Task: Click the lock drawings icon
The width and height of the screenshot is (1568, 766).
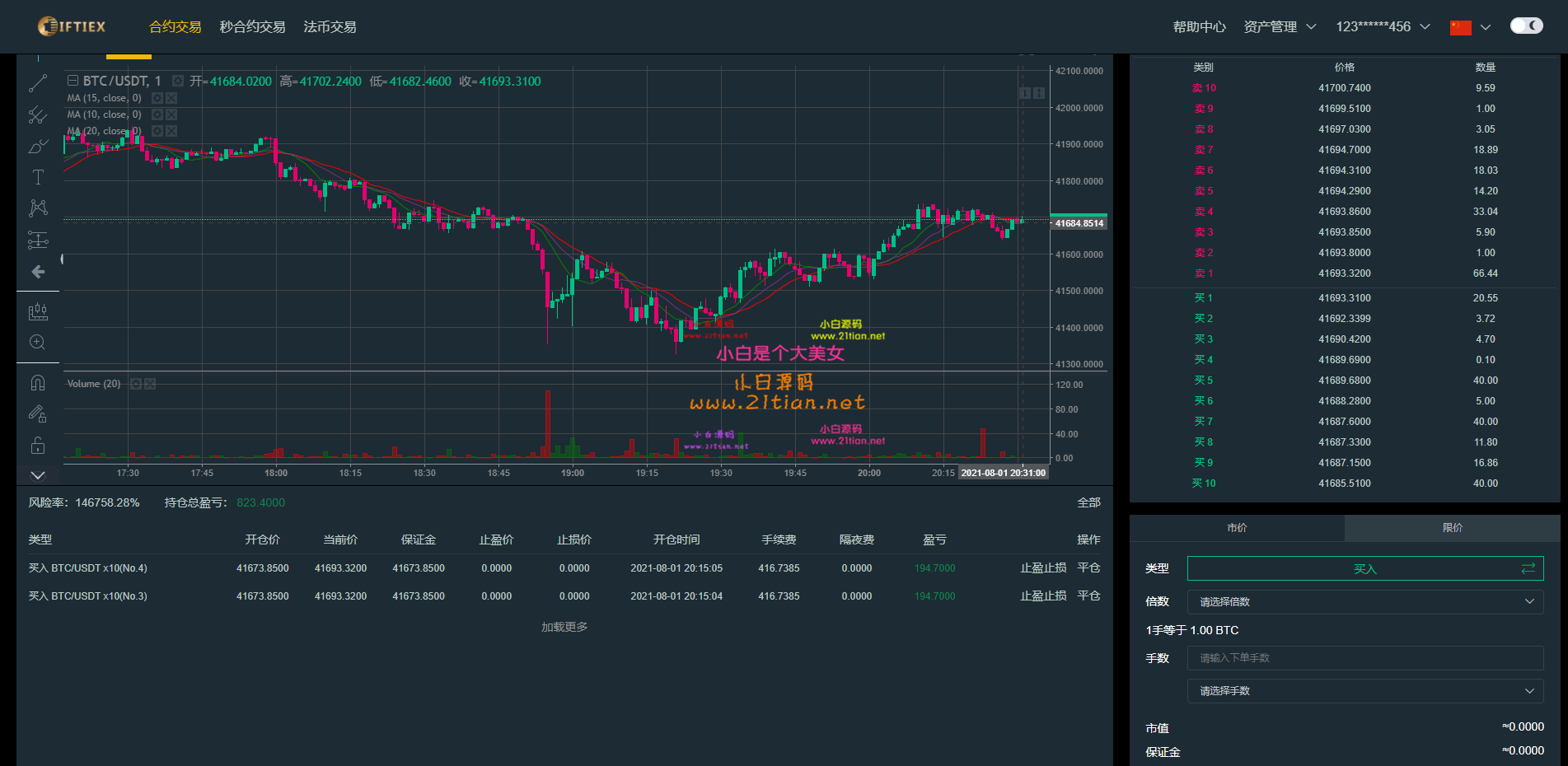Action: (x=38, y=446)
